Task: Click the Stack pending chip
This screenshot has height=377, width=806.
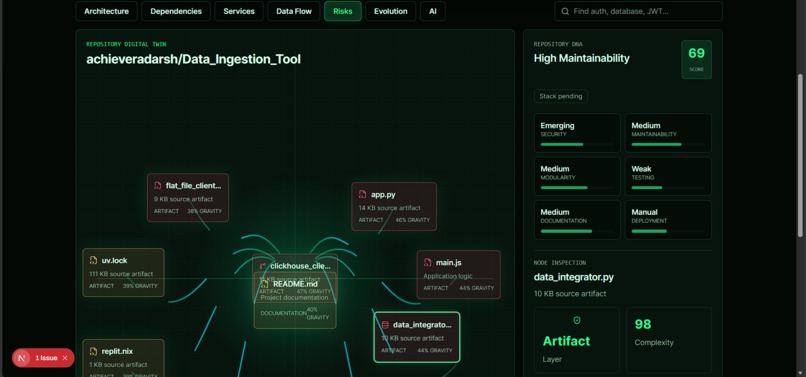Action: tap(561, 96)
